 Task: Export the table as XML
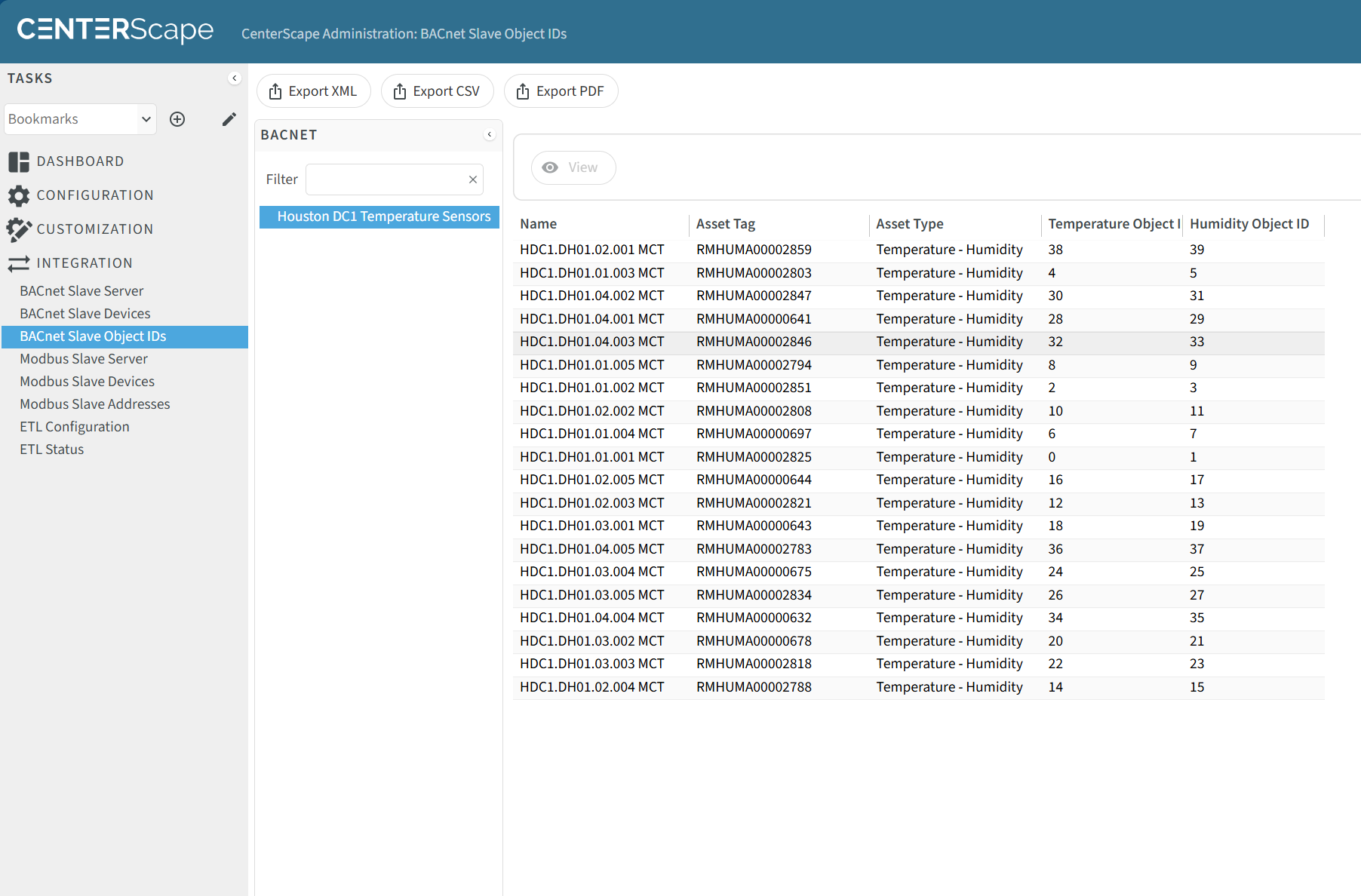point(313,91)
